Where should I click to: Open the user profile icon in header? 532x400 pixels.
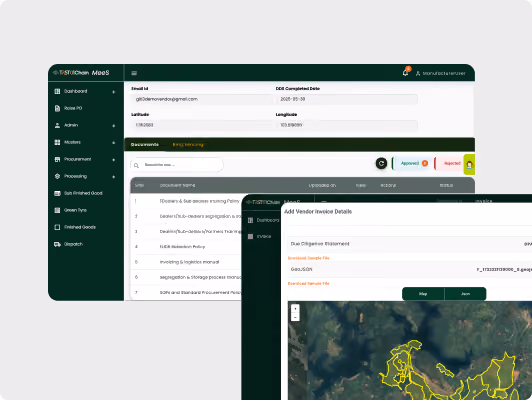[x=418, y=73]
